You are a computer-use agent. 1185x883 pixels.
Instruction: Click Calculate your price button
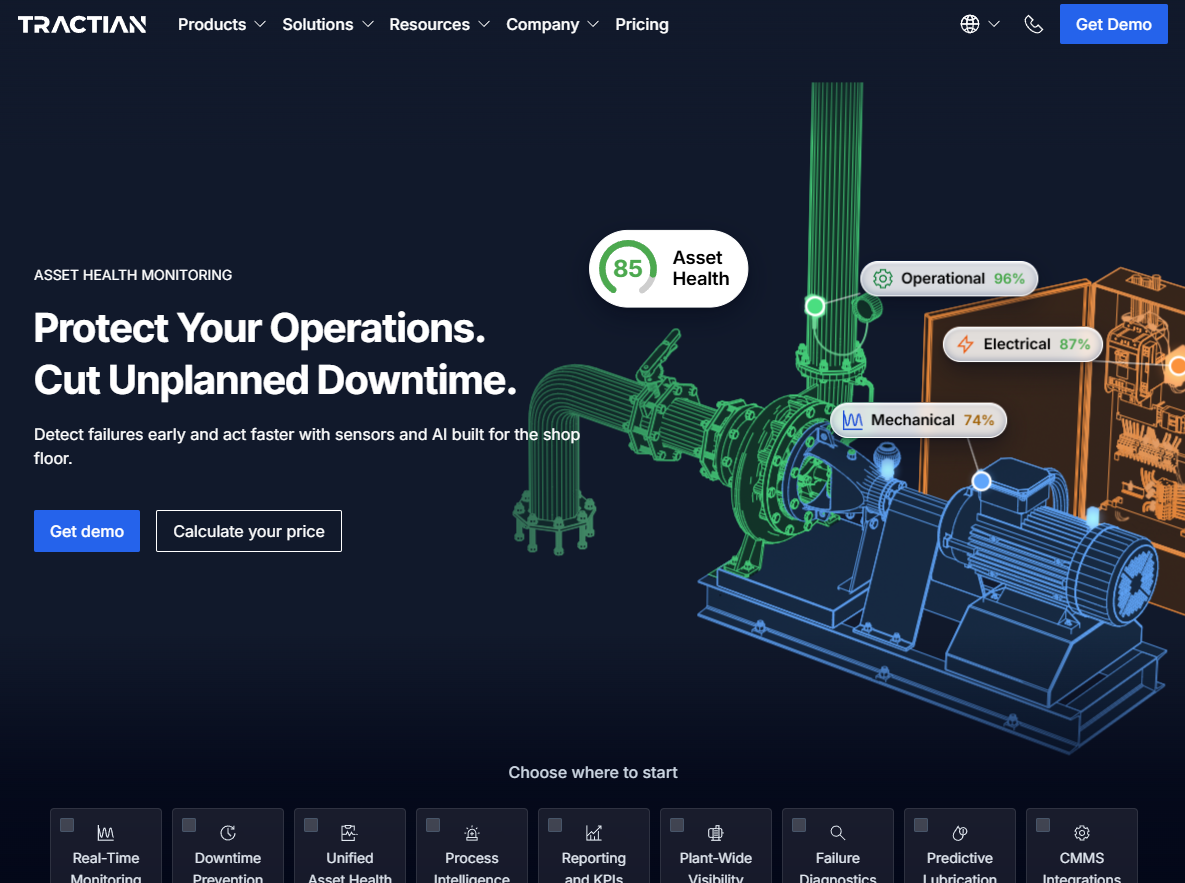249,531
